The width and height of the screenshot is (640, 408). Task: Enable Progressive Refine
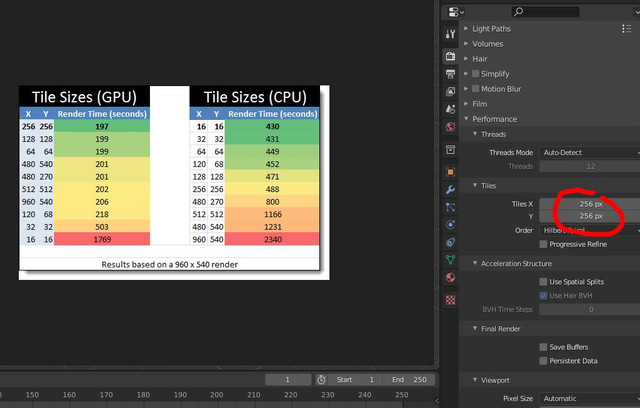click(x=543, y=244)
